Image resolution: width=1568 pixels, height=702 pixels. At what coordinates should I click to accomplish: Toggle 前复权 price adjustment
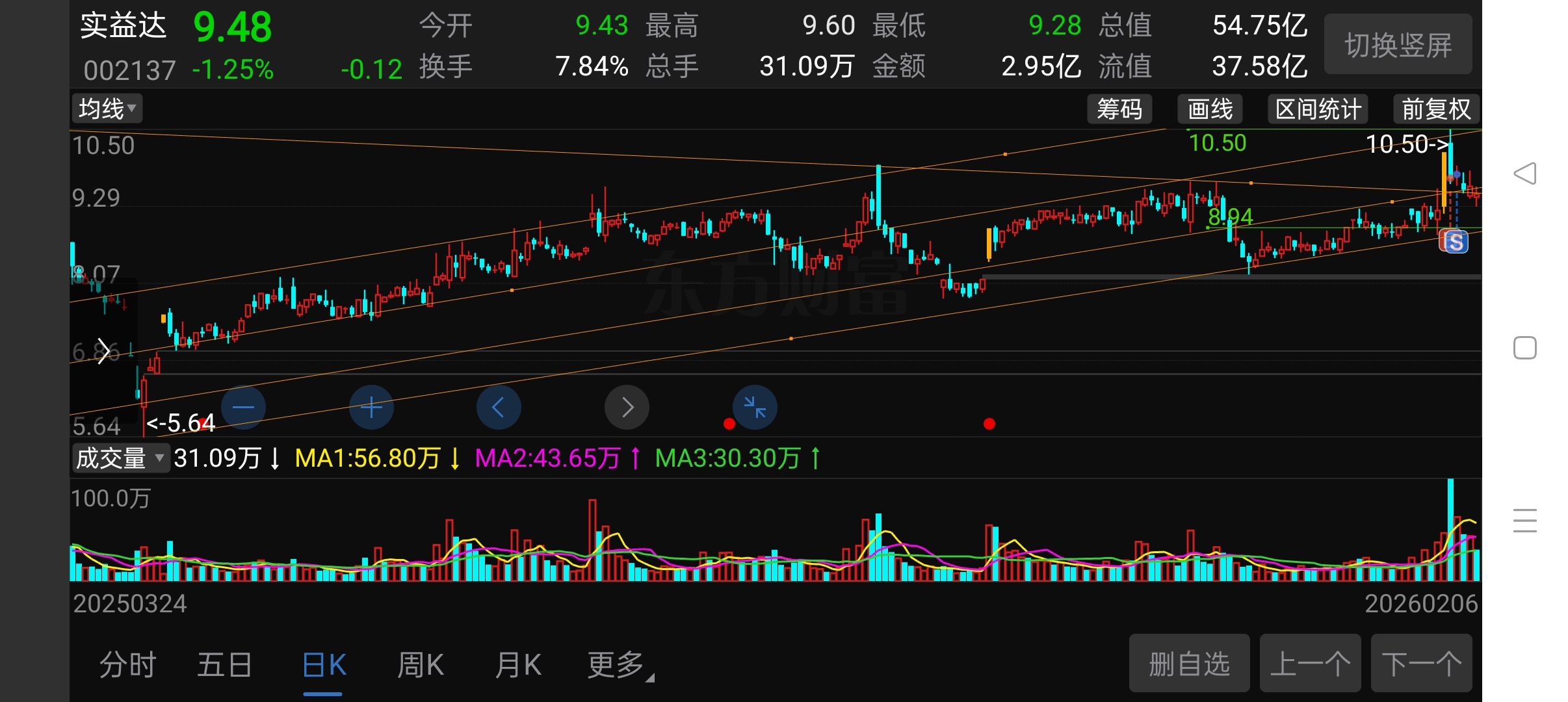[1435, 109]
